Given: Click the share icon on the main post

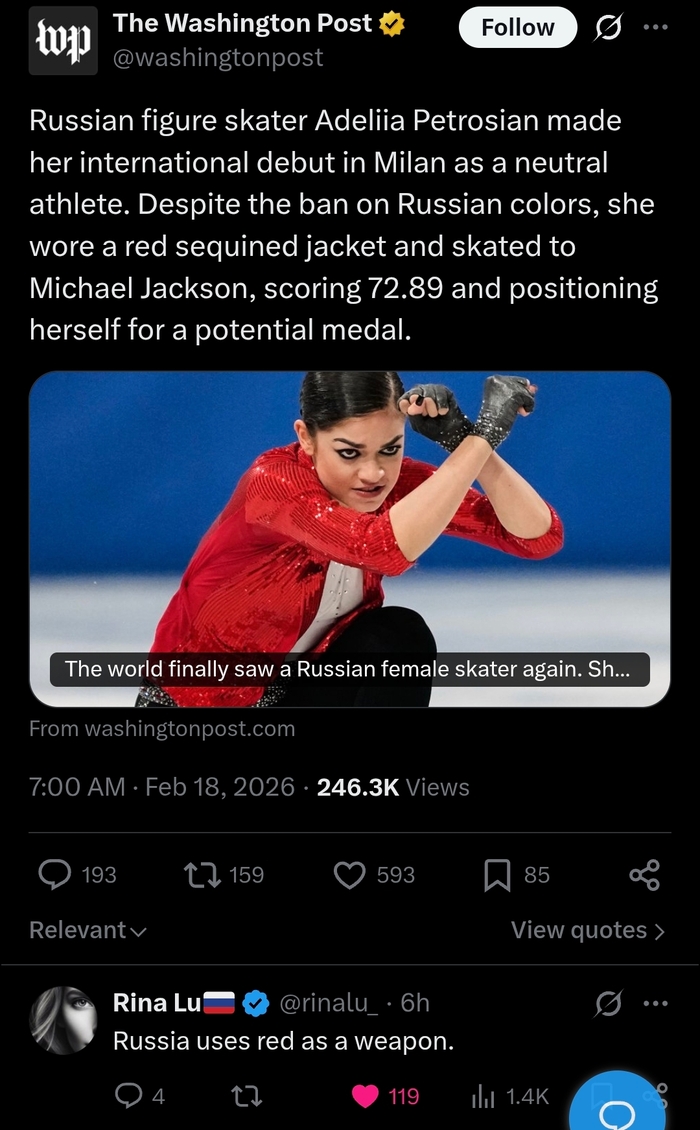Looking at the screenshot, I should pyautogui.click(x=643, y=875).
